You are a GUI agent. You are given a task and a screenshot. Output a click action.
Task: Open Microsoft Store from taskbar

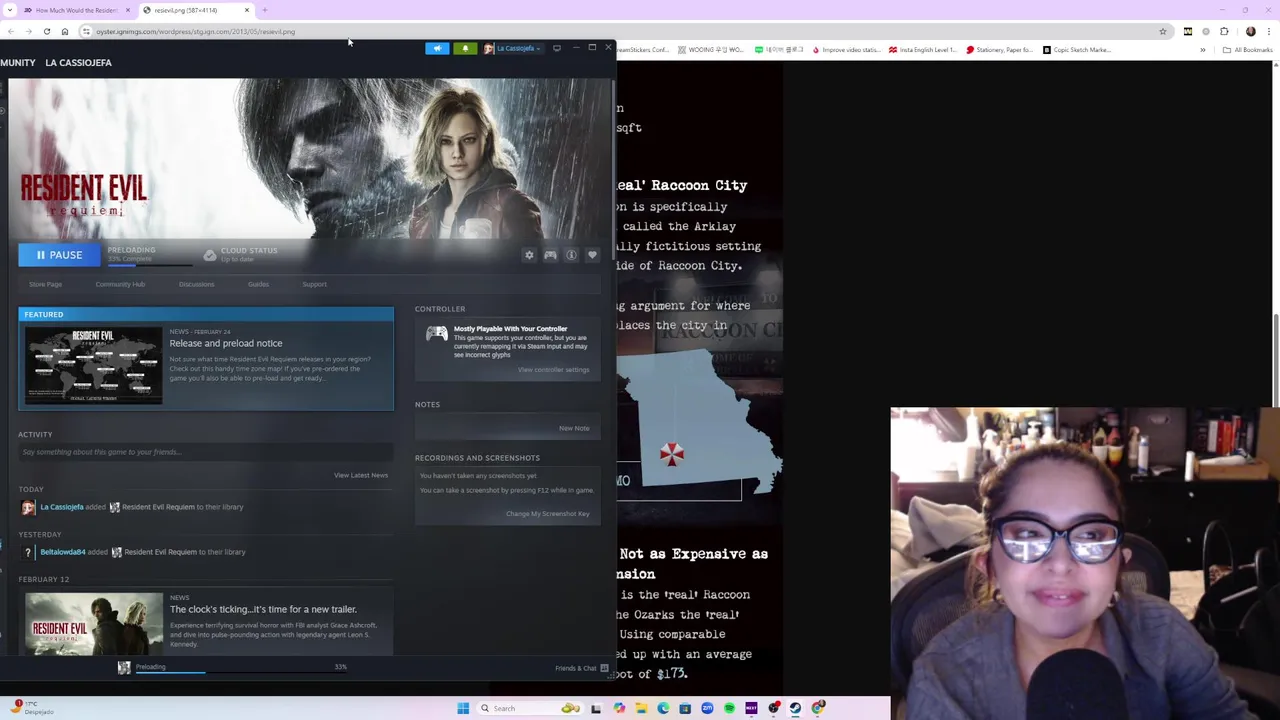[x=685, y=708]
